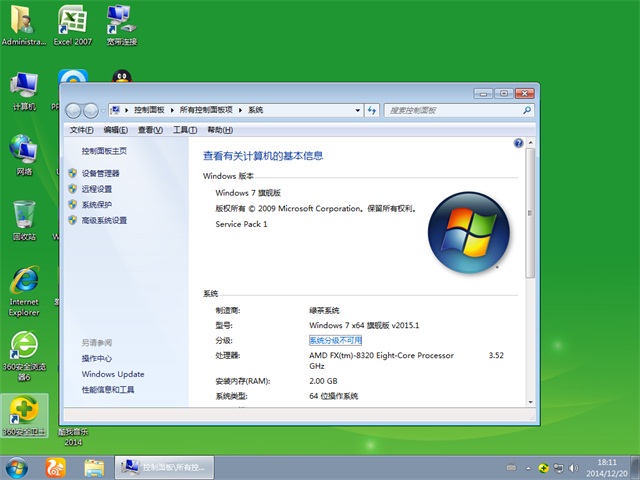Open 360安全卫士 desktop icon
Viewport: 640px width, 480px height.
pos(24,412)
